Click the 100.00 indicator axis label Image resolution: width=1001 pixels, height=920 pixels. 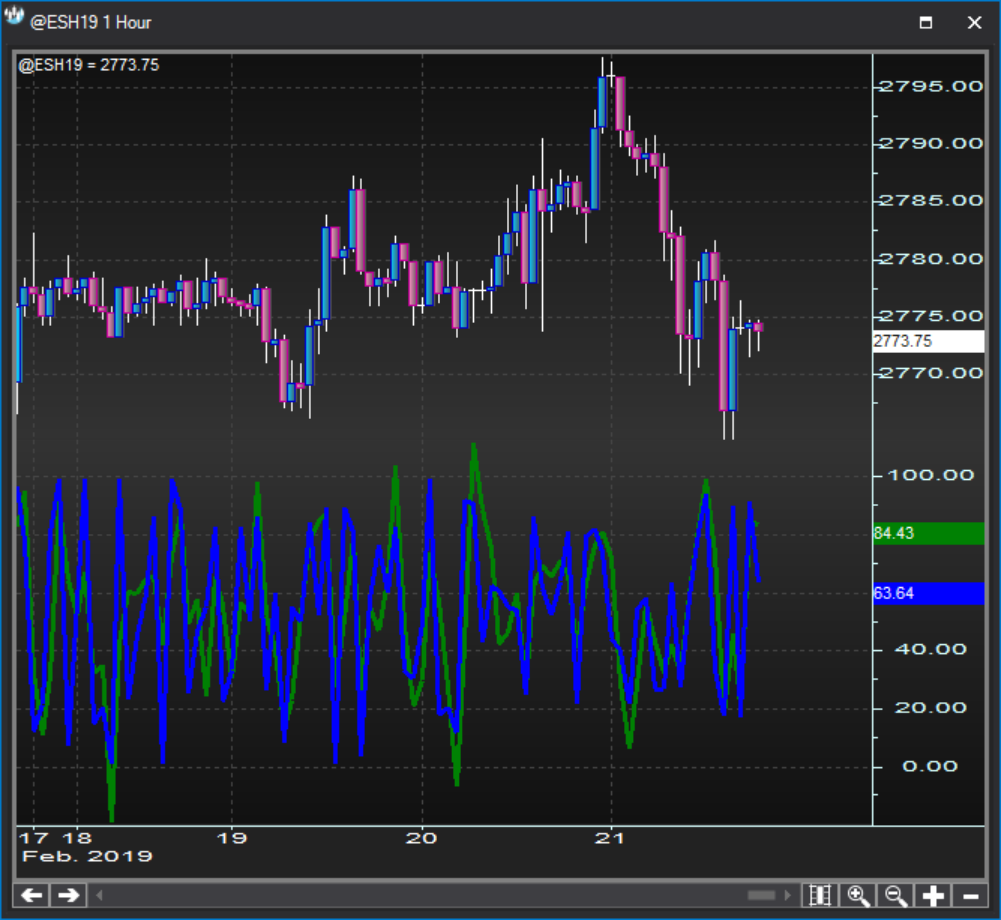click(931, 475)
